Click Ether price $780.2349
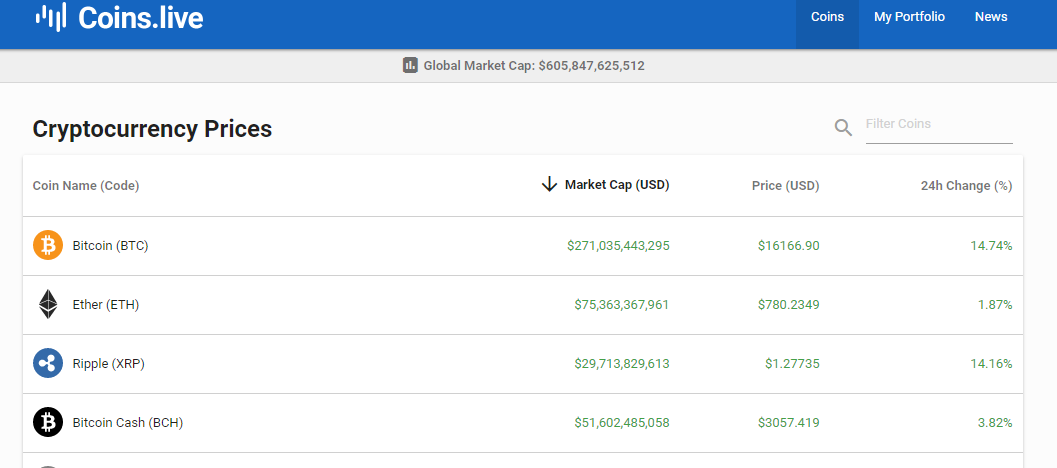 [789, 305]
